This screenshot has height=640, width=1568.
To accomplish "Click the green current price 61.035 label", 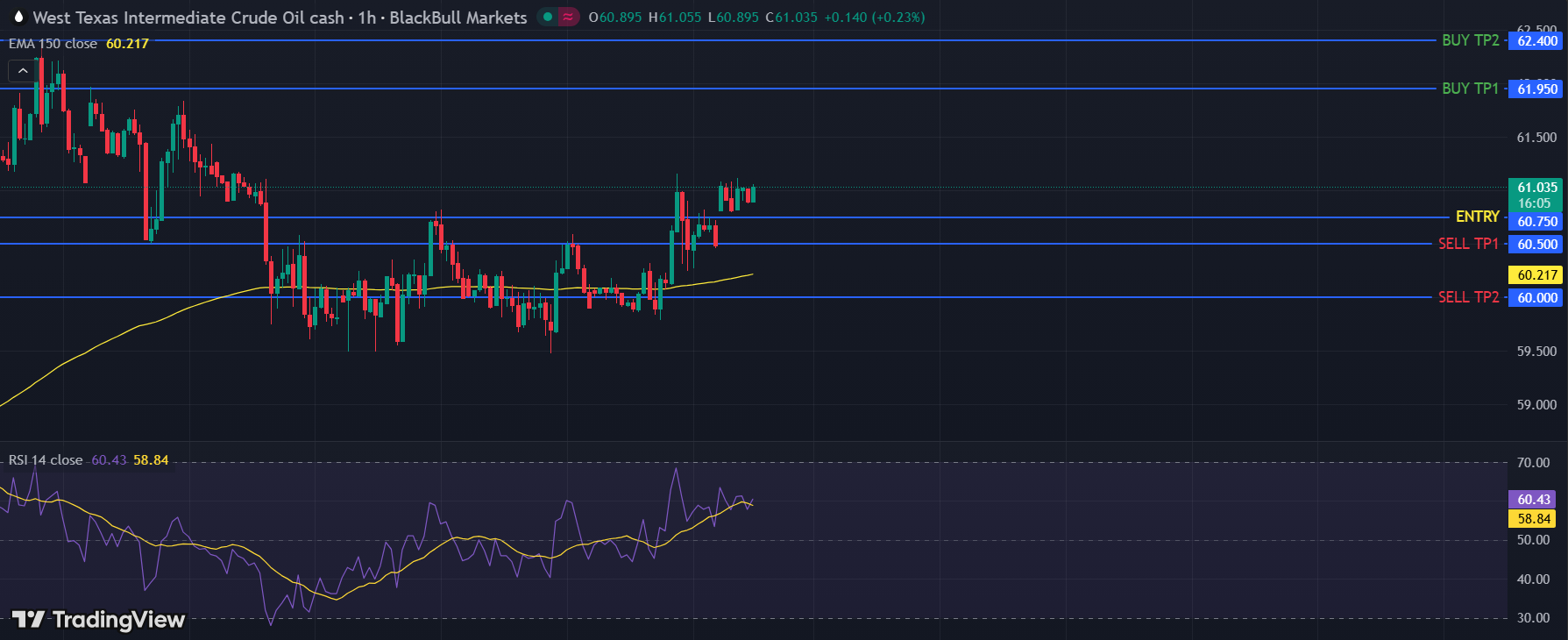I will pos(1536,188).
